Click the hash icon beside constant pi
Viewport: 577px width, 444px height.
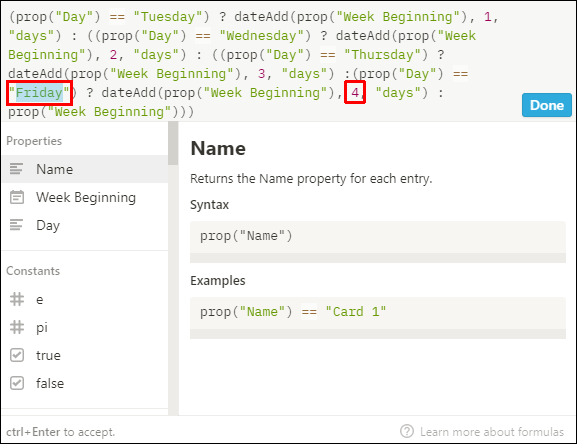(17, 327)
